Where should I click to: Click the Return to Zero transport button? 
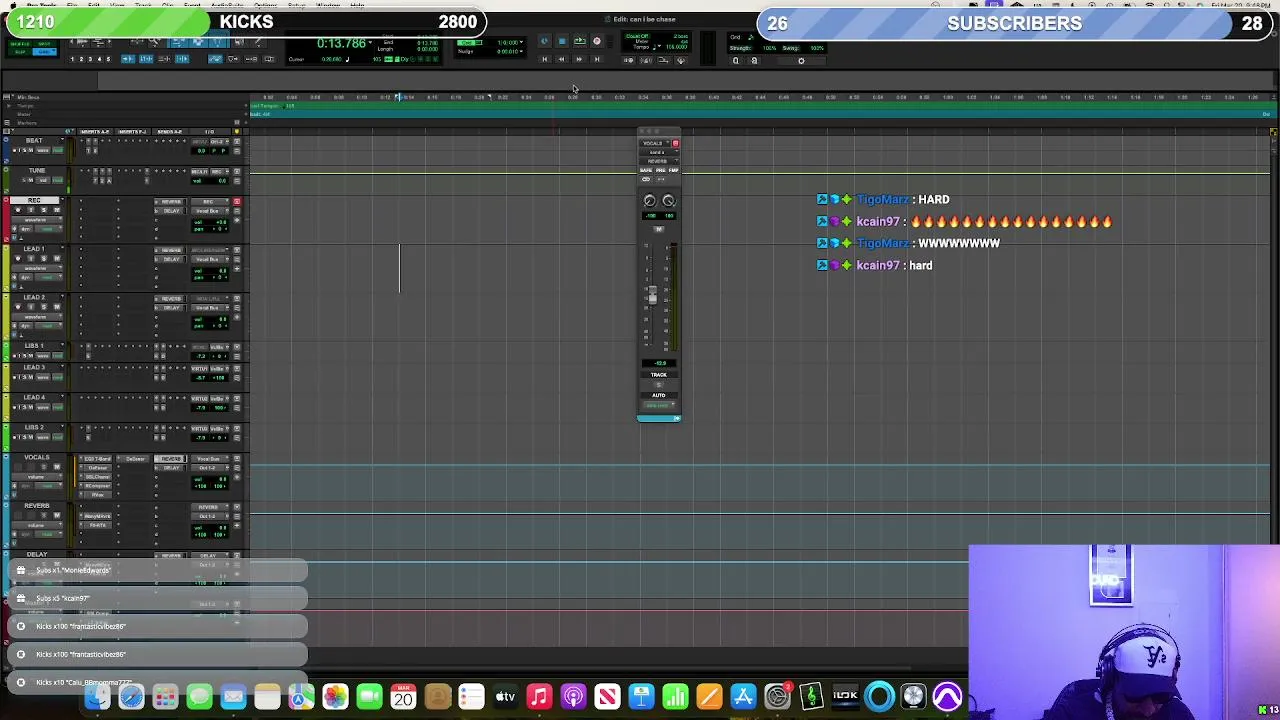tap(545, 59)
